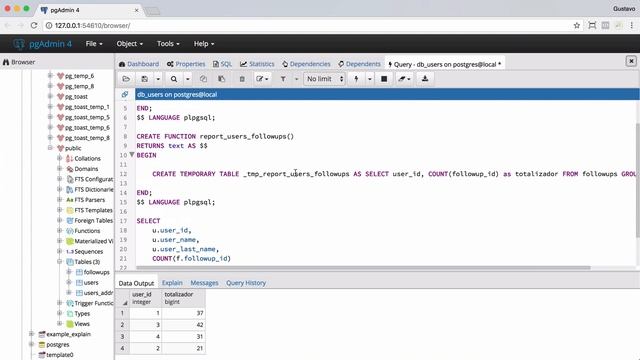Image resolution: width=640 pixels, height=360 pixels.
Task: Click the Delete trash icon
Action: click(x=242, y=79)
